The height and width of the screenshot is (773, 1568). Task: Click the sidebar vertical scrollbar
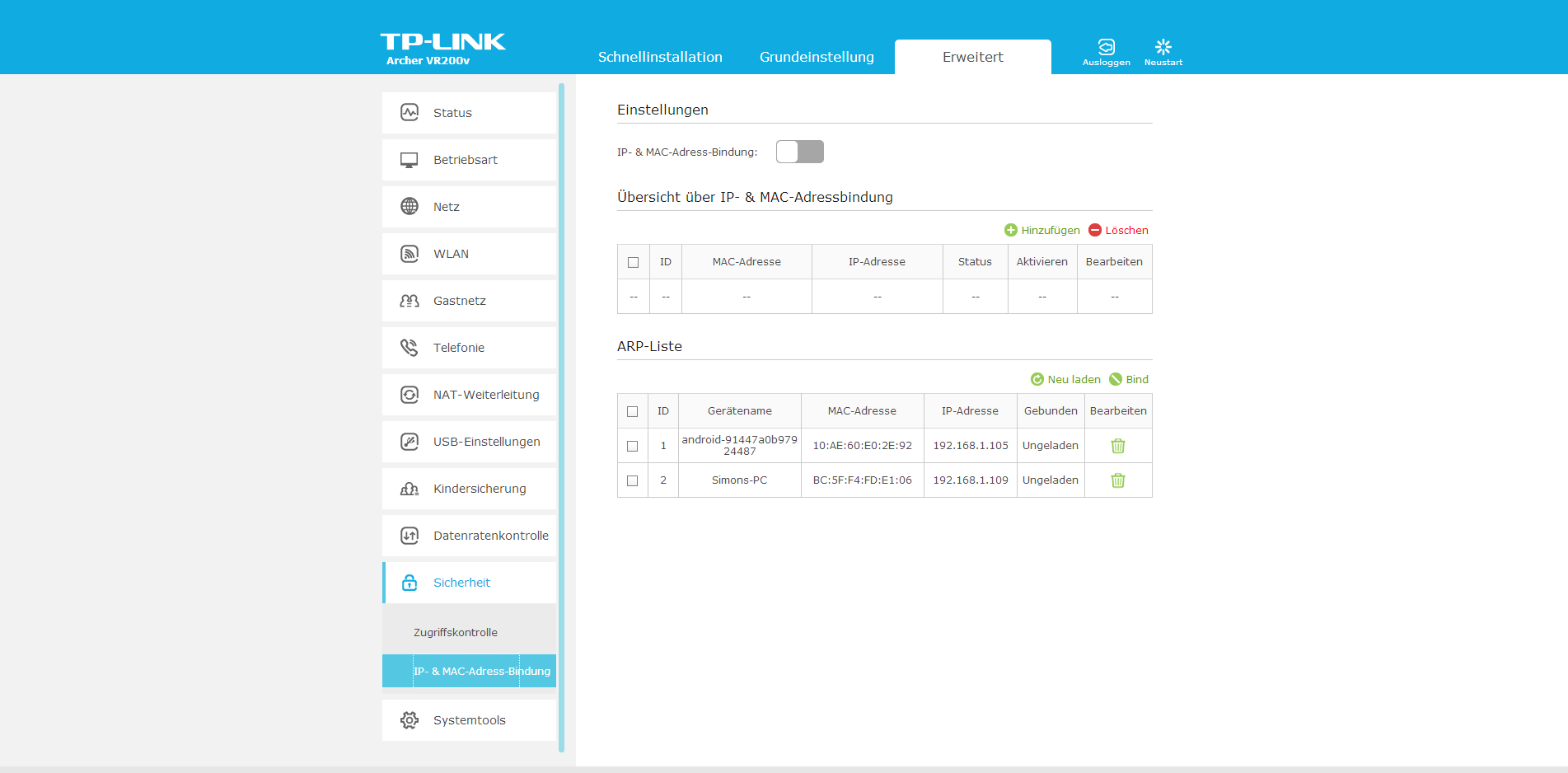[x=561, y=412]
